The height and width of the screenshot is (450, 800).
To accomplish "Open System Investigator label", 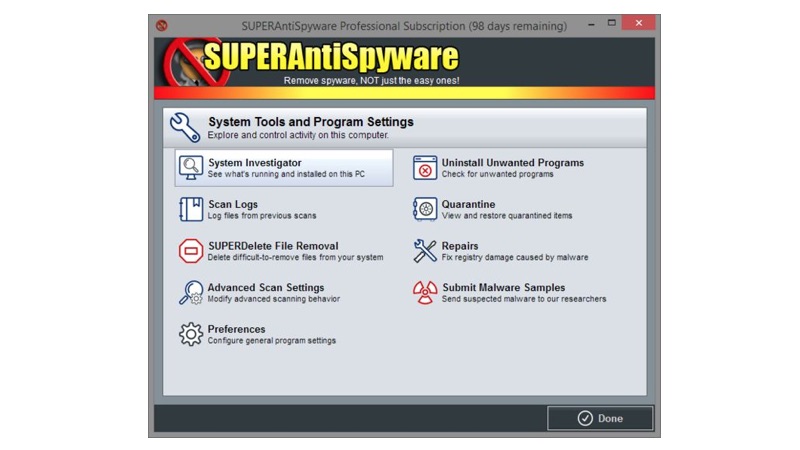I will (255, 163).
